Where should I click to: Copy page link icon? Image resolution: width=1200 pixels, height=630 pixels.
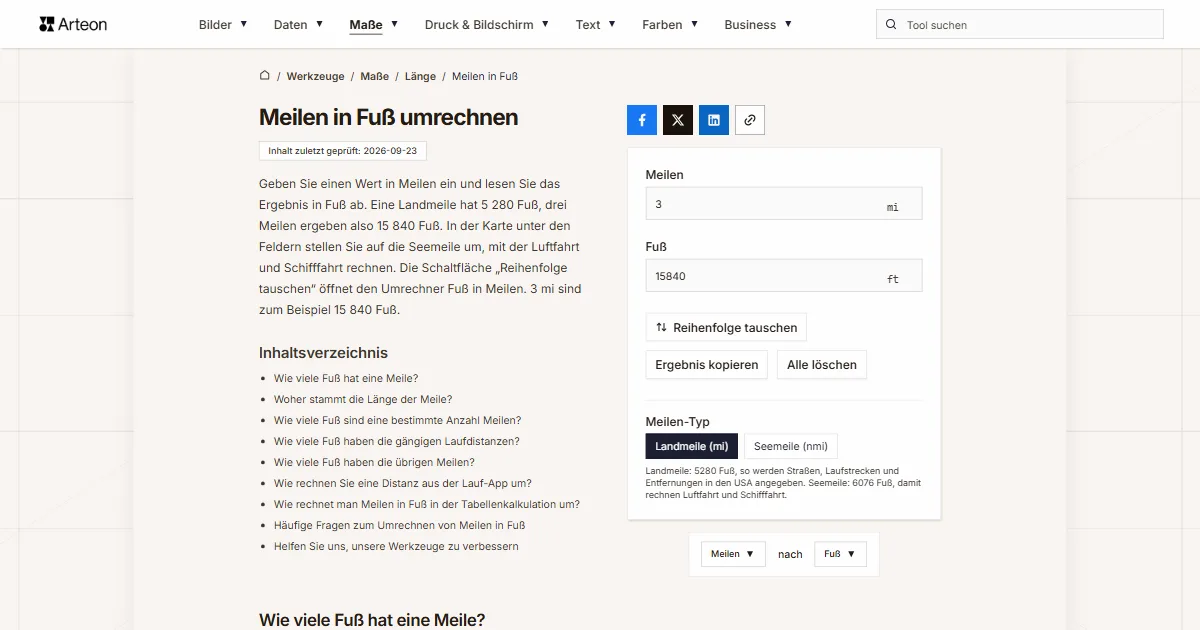tap(750, 120)
